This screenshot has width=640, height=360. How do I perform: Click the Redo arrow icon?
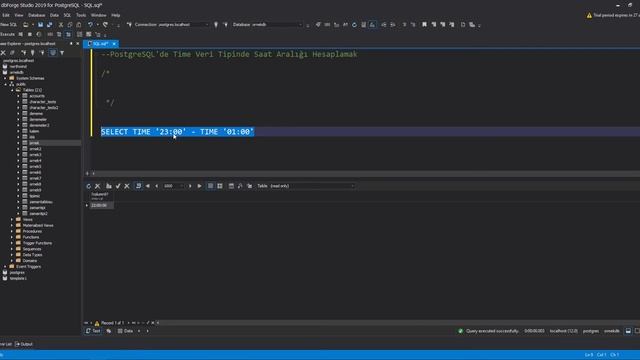tap(105, 24)
